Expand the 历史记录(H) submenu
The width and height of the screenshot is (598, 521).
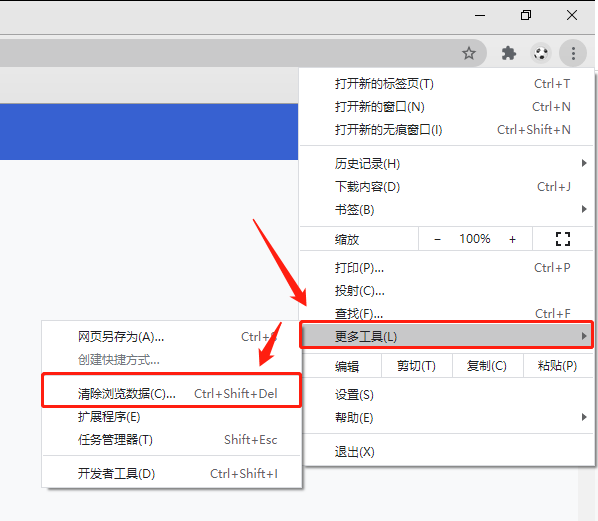[447, 164]
